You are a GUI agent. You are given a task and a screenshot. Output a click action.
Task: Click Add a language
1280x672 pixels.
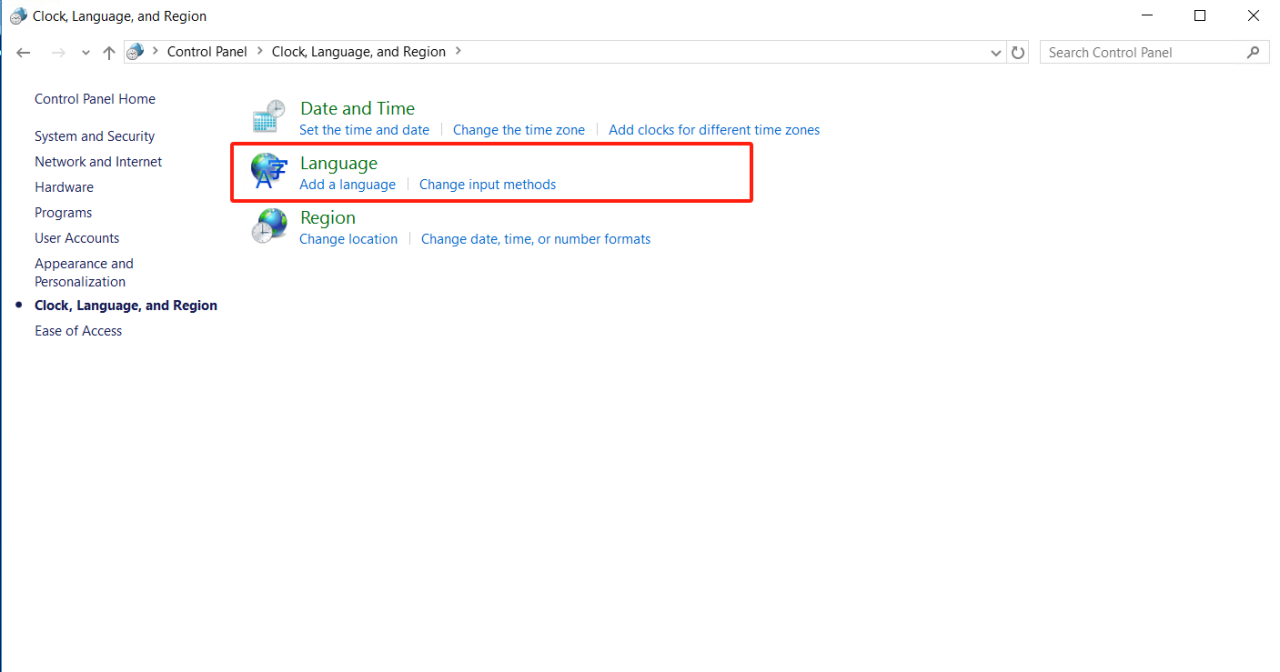coord(347,184)
